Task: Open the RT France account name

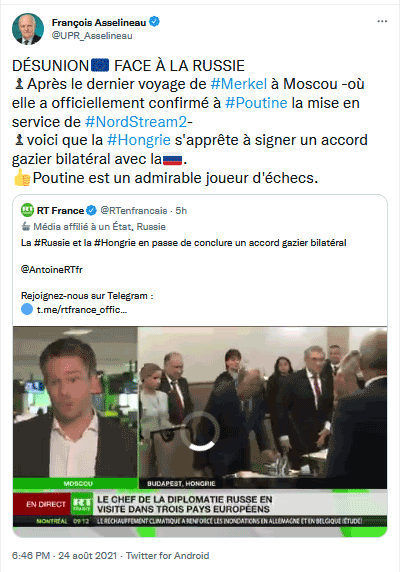Action: pyautogui.click(x=60, y=211)
